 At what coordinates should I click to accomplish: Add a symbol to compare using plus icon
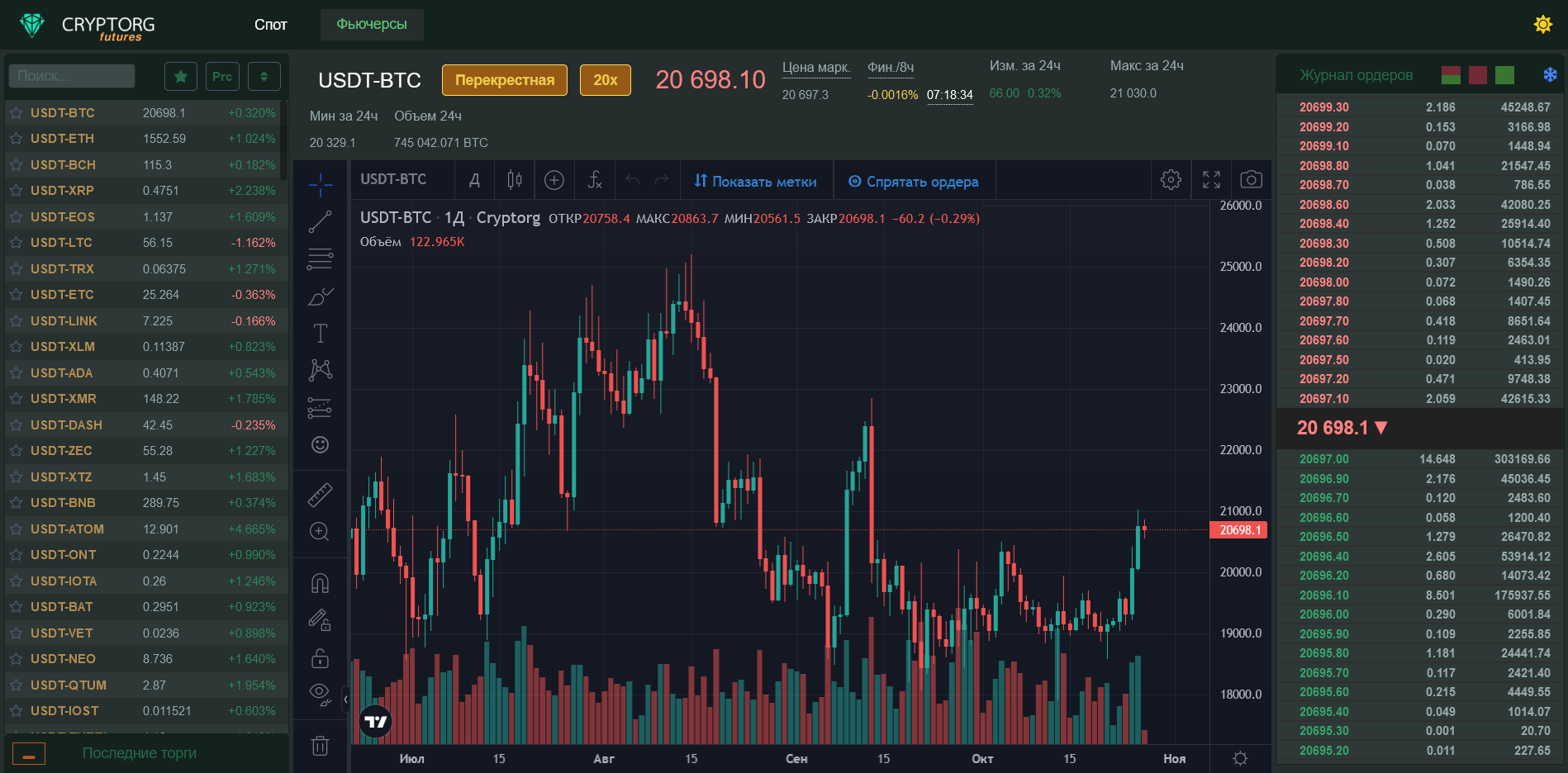[x=554, y=180]
